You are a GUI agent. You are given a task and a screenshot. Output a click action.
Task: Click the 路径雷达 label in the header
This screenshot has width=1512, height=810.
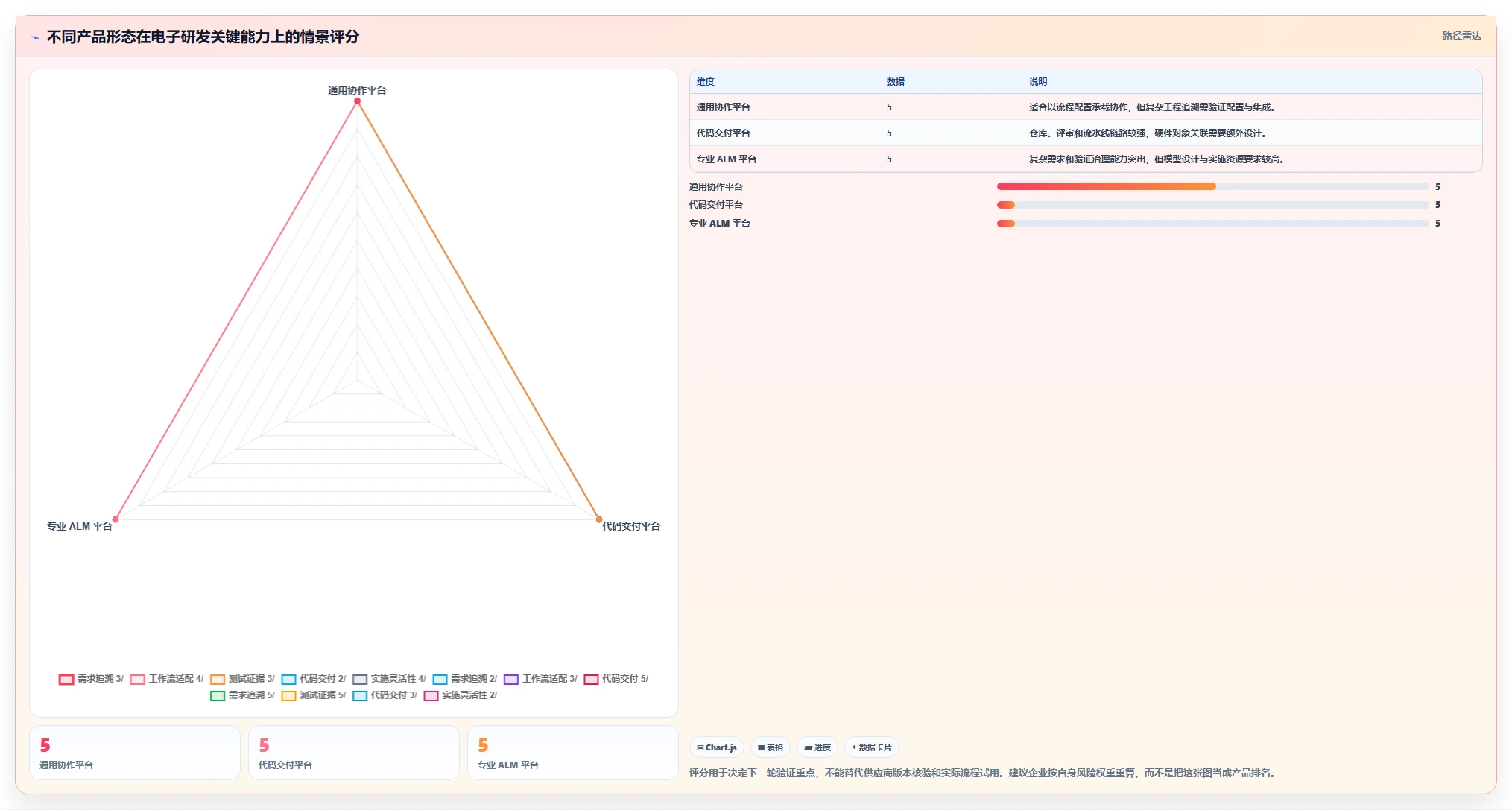[x=1461, y=36]
